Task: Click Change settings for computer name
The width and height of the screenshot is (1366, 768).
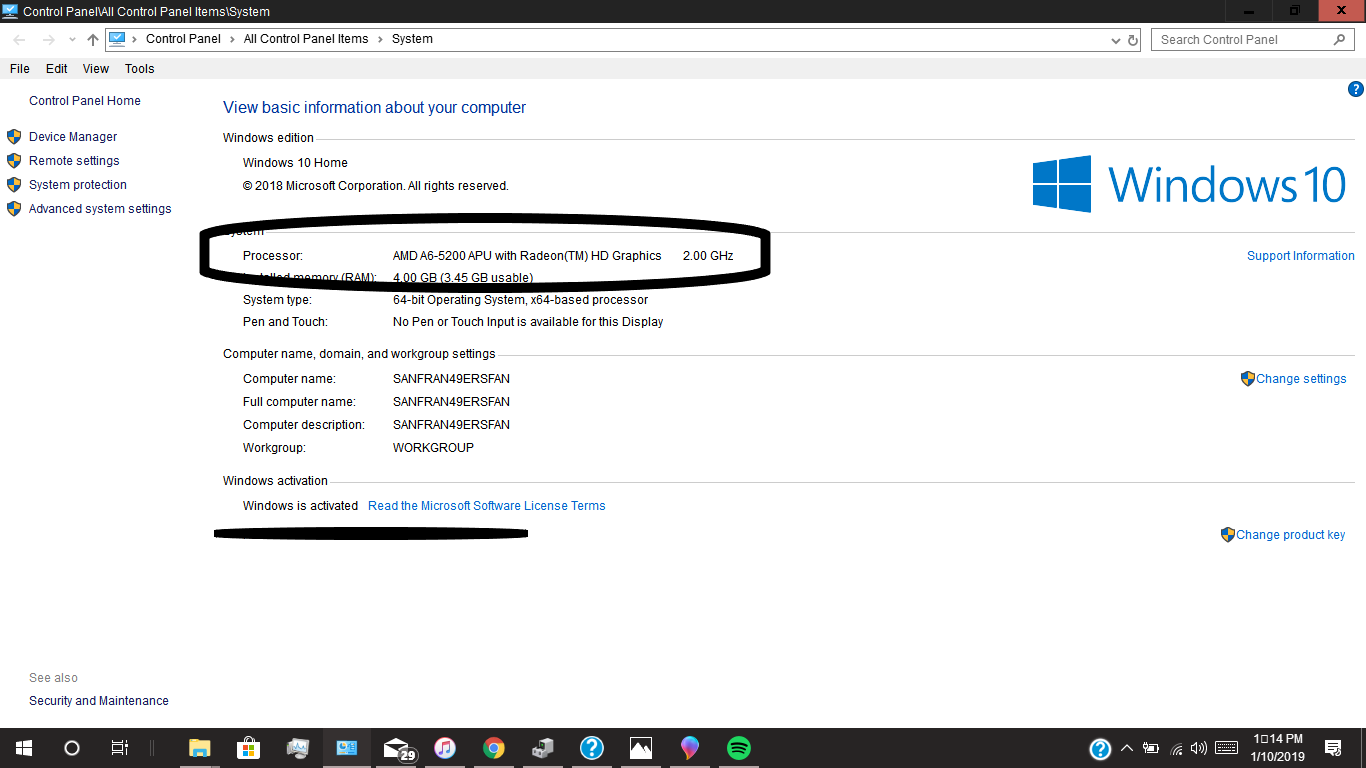Action: pyautogui.click(x=1301, y=379)
